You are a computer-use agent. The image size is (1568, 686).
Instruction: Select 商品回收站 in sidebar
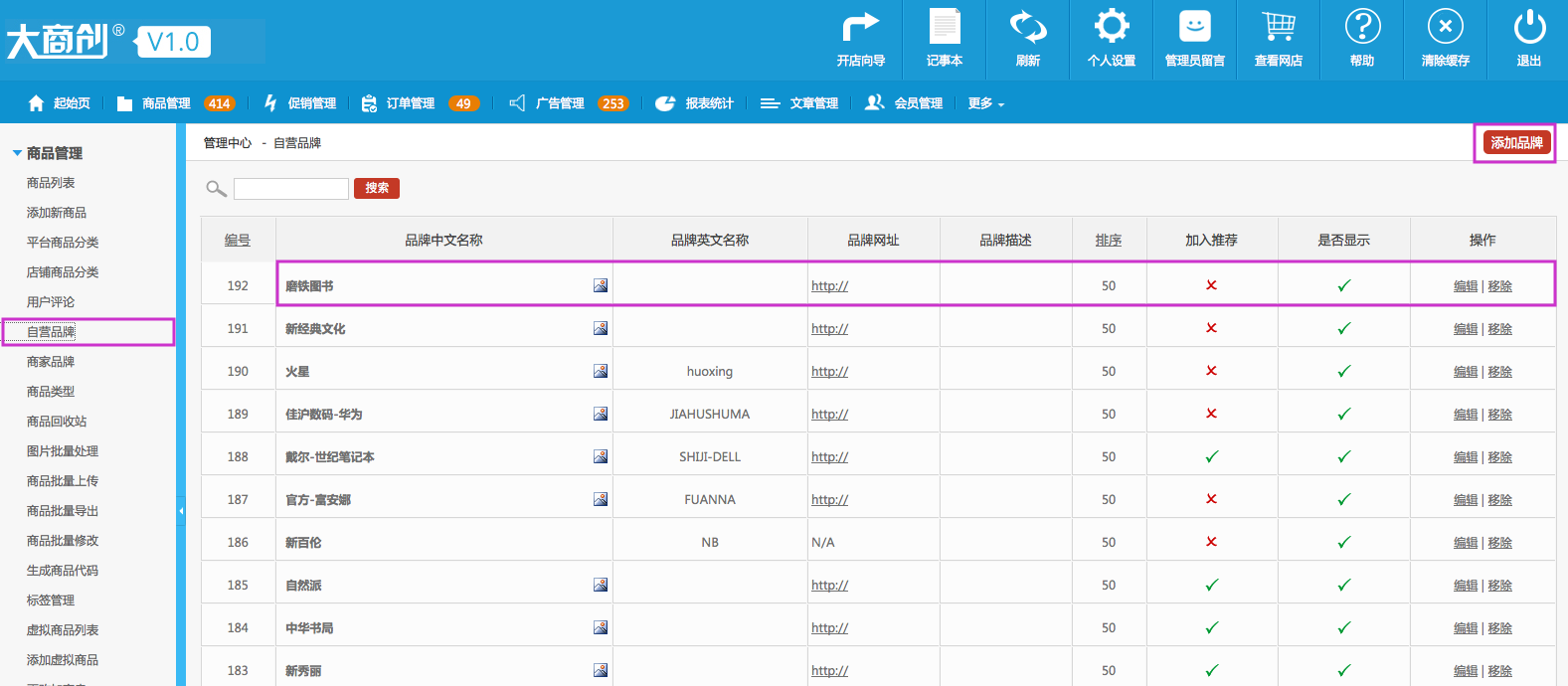57,422
